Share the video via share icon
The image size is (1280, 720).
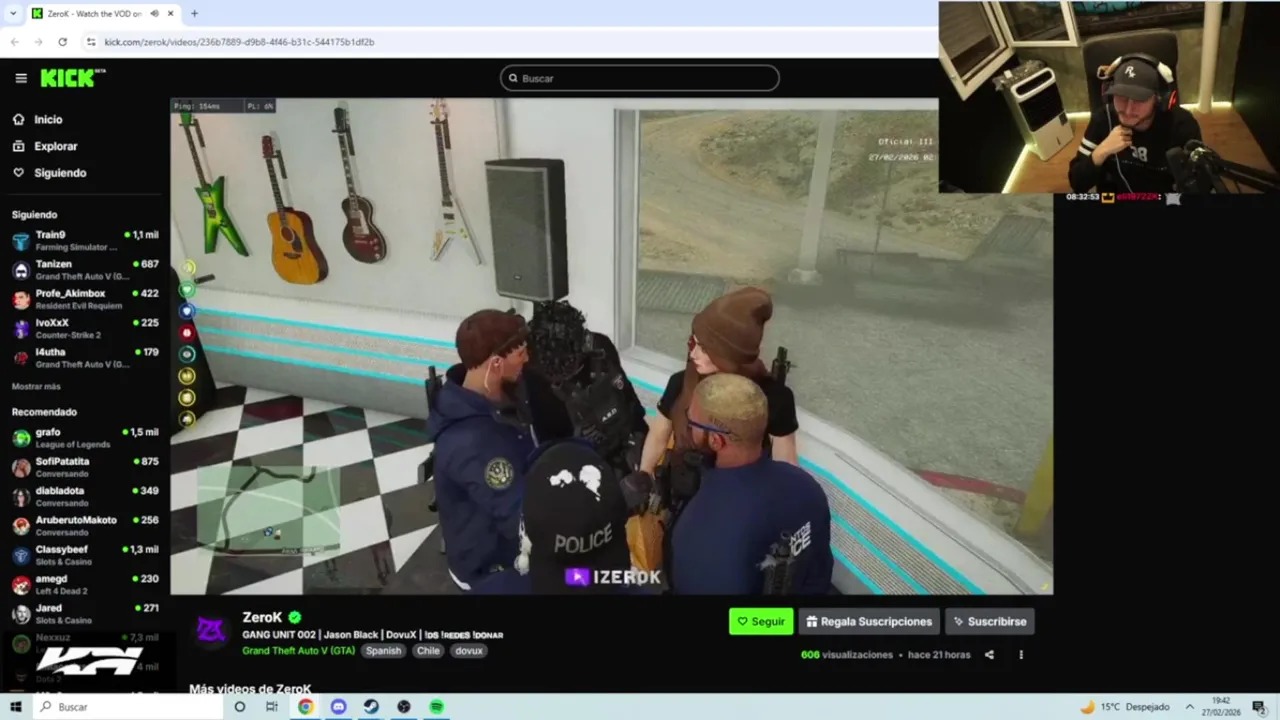tap(989, 655)
